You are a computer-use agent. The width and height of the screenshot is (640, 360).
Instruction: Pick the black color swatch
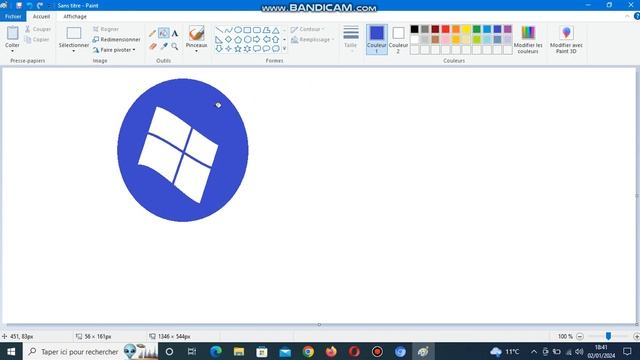coord(414,29)
